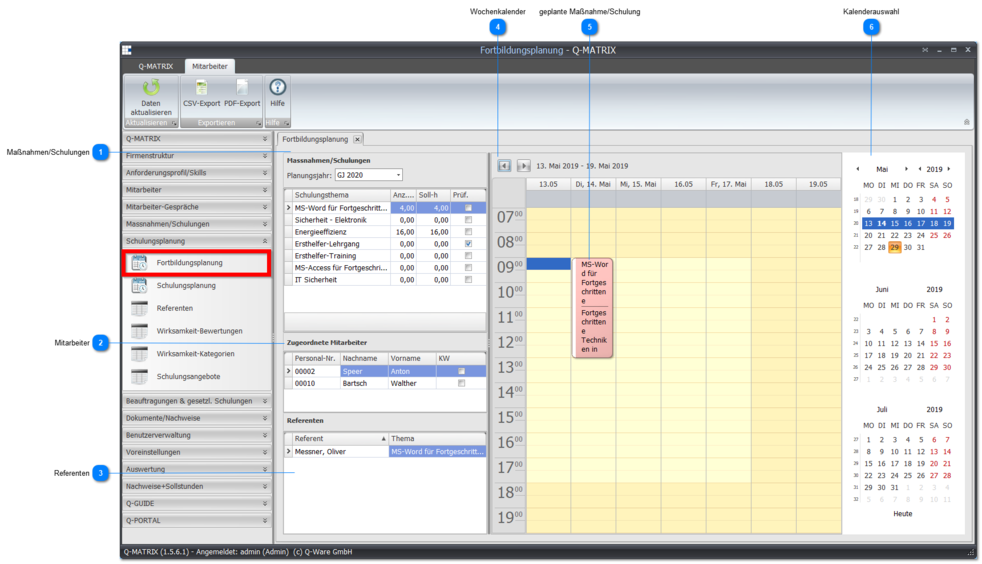Sort by the Referent column header
The height and width of the screenshot is (564, 982).
340,439
